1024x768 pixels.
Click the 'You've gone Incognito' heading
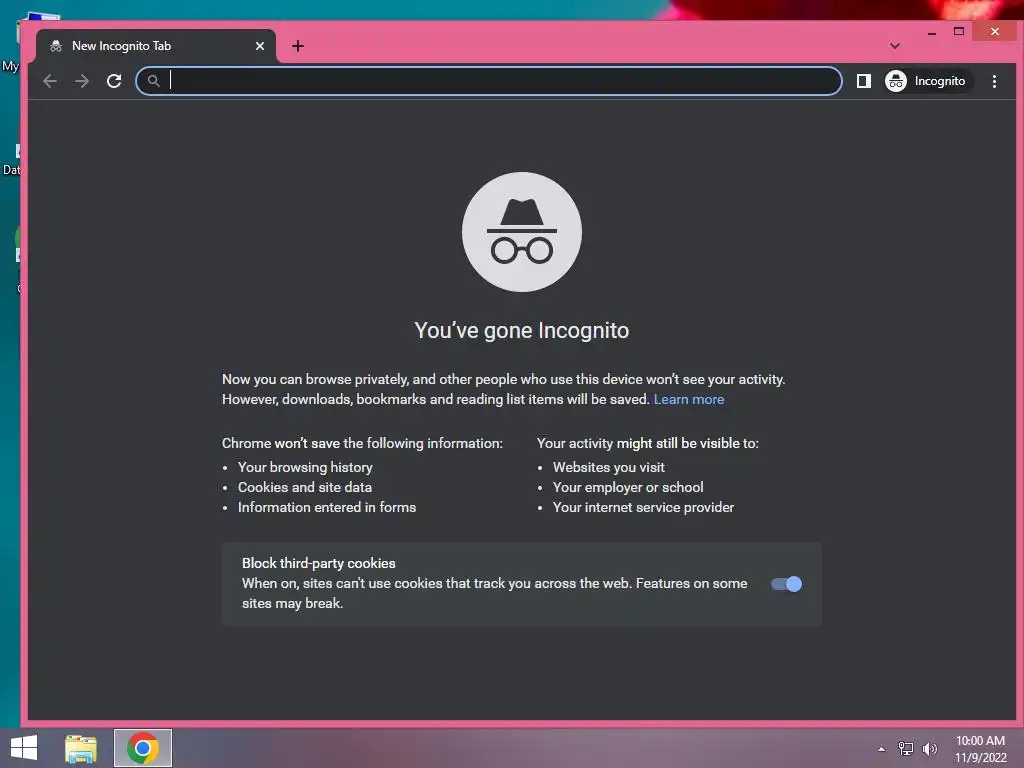(x=521, y=330)
